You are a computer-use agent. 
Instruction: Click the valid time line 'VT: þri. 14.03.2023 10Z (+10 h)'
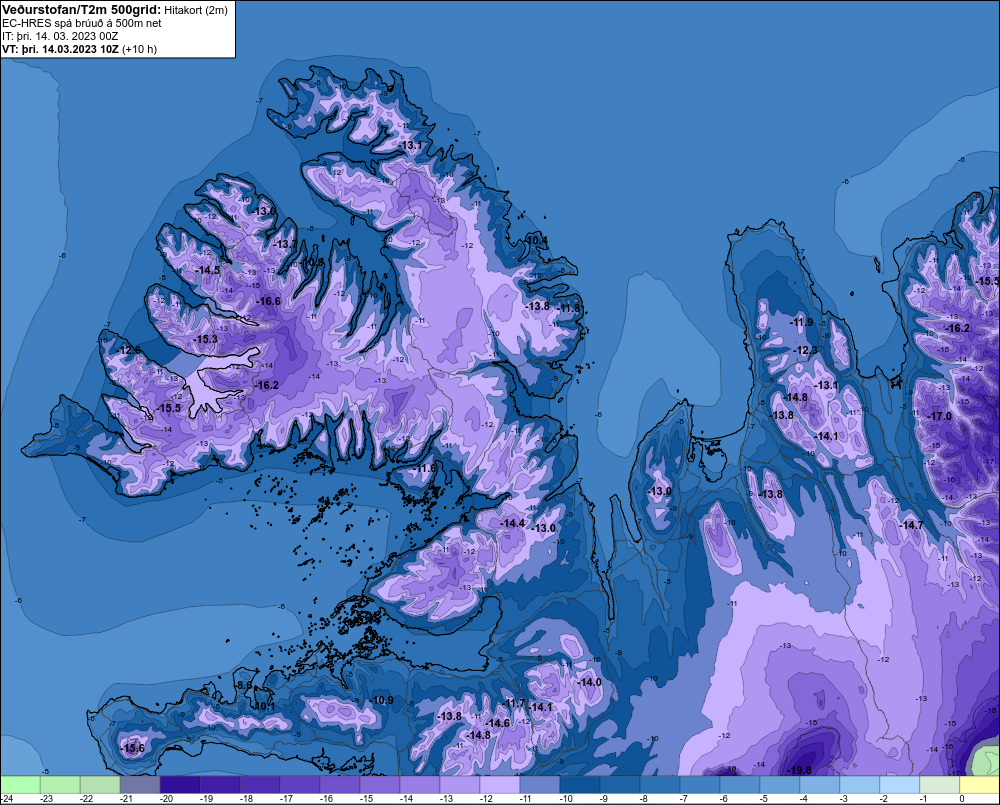79,49
